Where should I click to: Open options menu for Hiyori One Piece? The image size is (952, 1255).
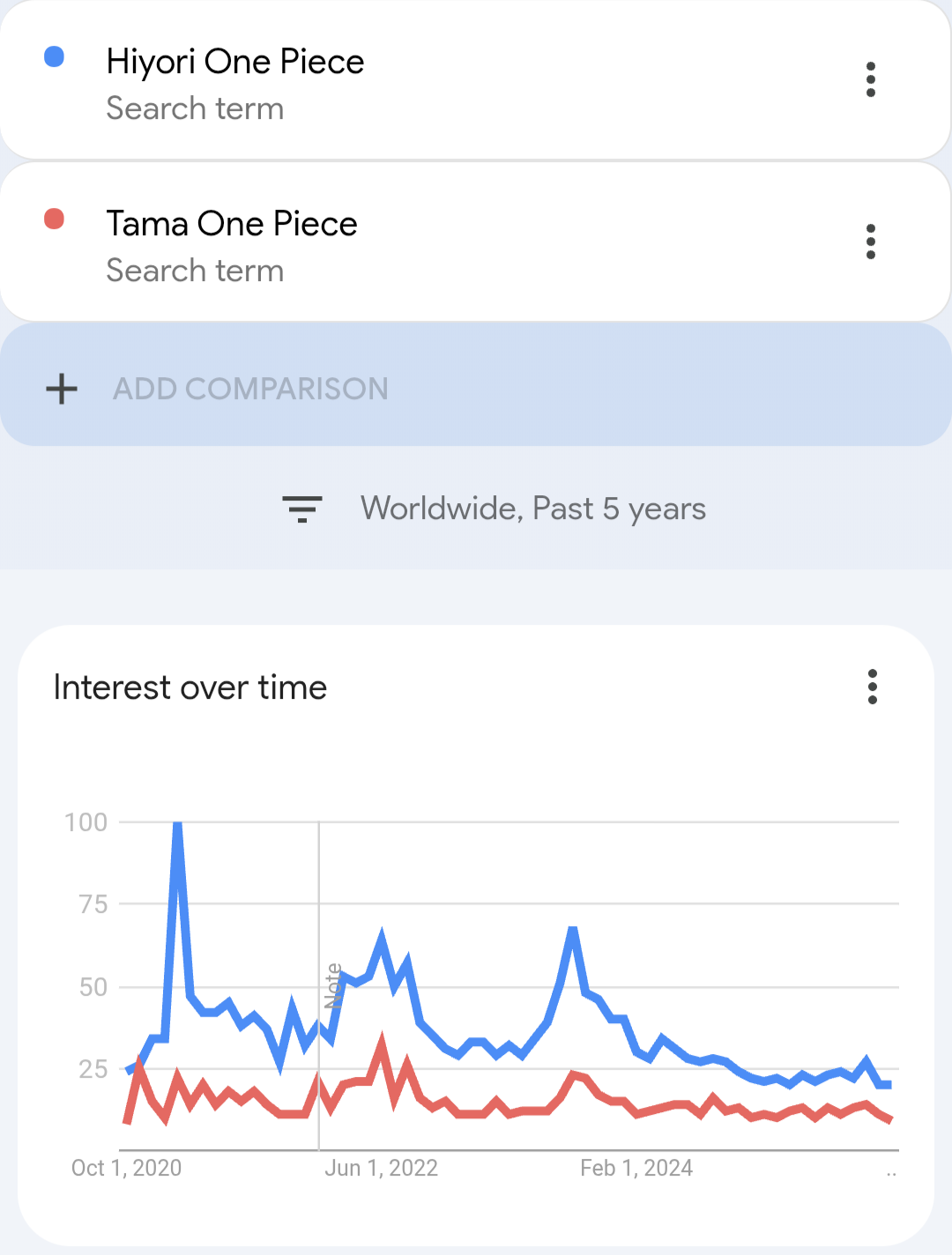point(871,79)
